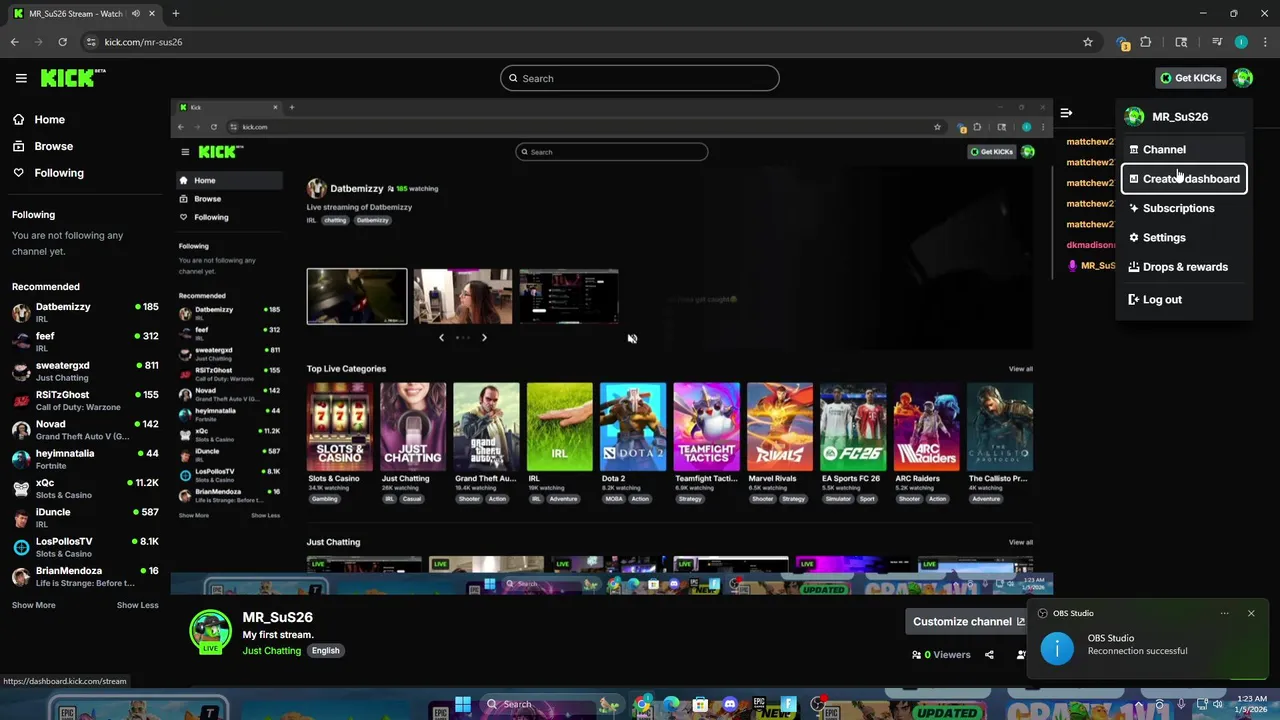
Task: Open recommended channel heyimnatalia
Action: [85, 458]
